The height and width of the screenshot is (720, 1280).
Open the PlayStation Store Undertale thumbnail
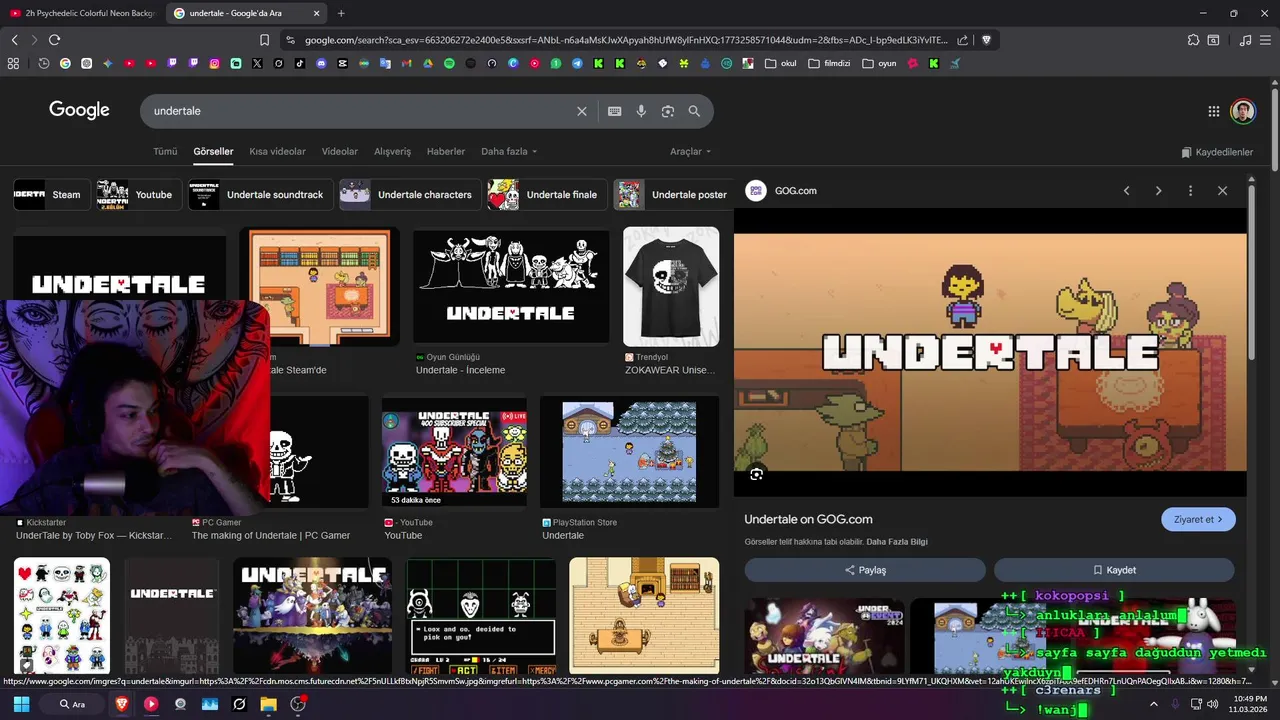coord(629,452)
